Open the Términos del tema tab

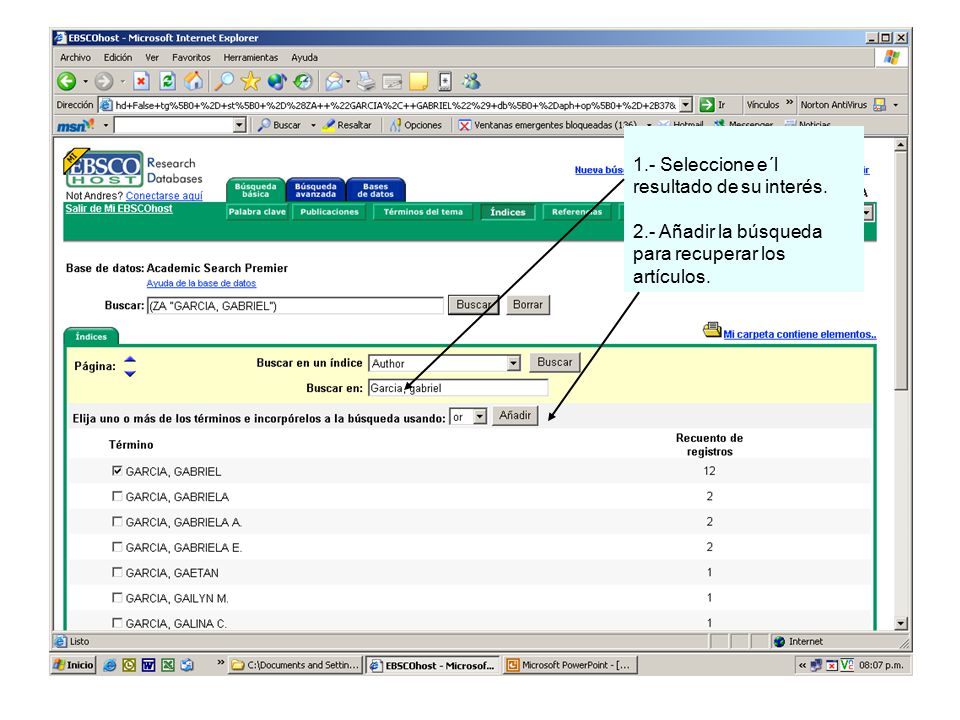pyautogui.click(x=423, y=212)
